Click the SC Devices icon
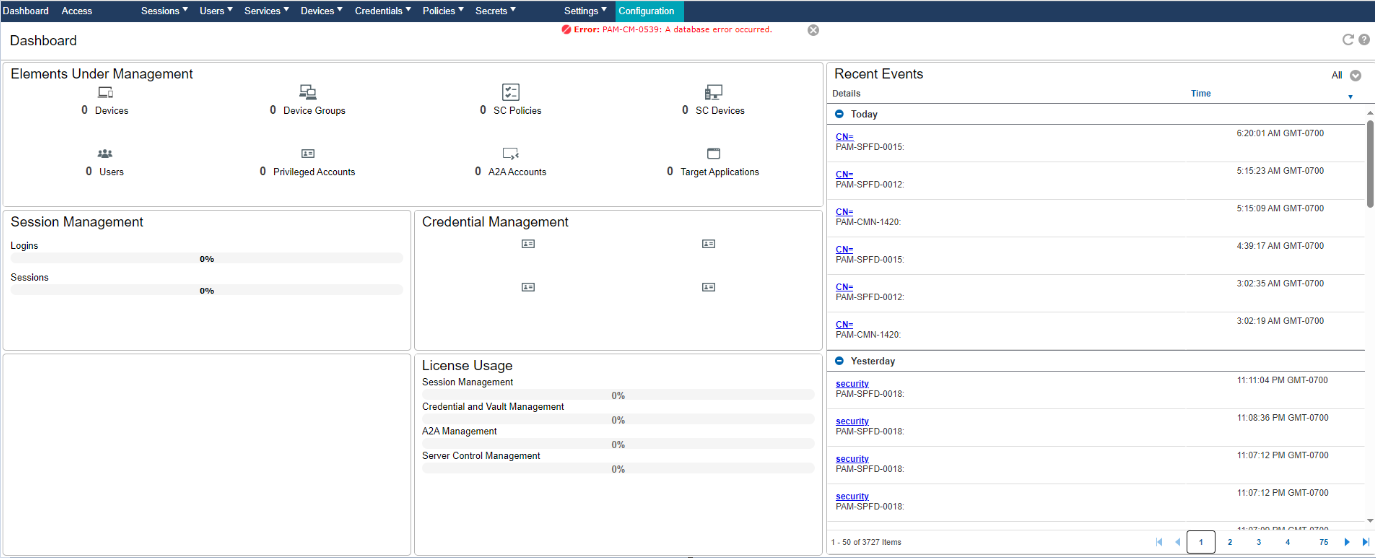Viewport: 1376px width, 558px height. [713, 93]
